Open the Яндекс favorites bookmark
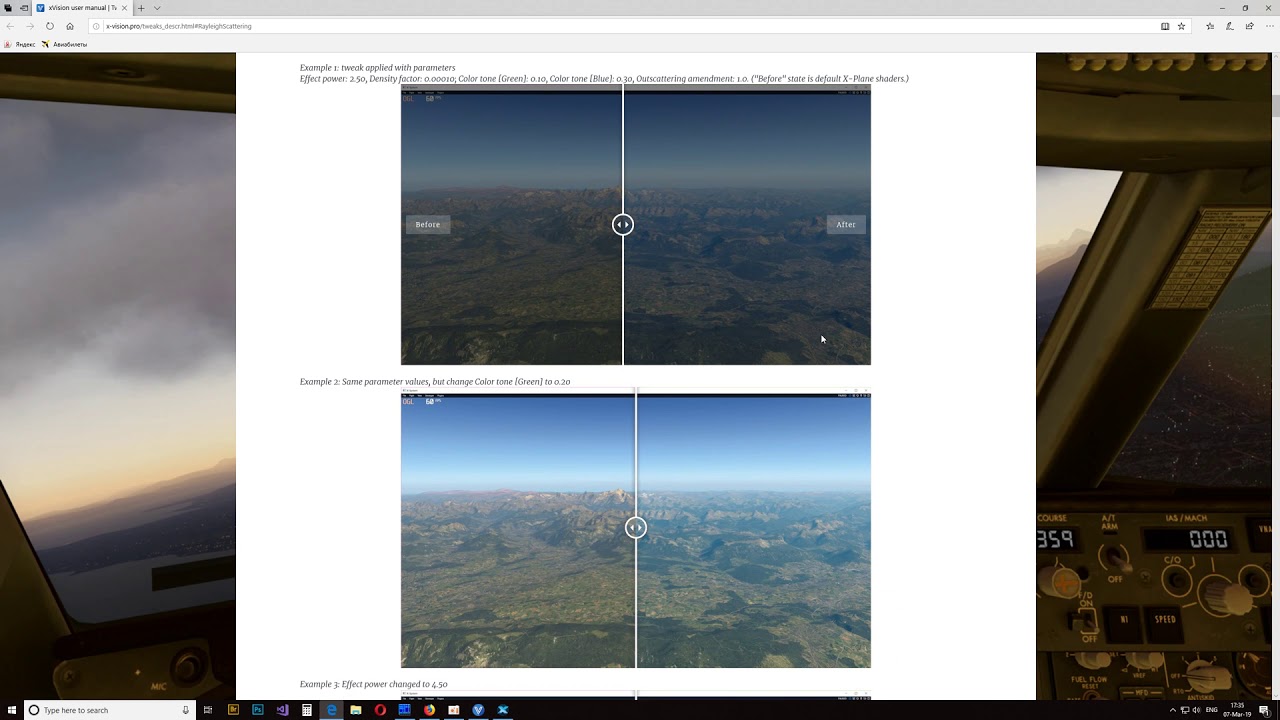The width and height of the screenshot is (1280, 720). point(20,44)
